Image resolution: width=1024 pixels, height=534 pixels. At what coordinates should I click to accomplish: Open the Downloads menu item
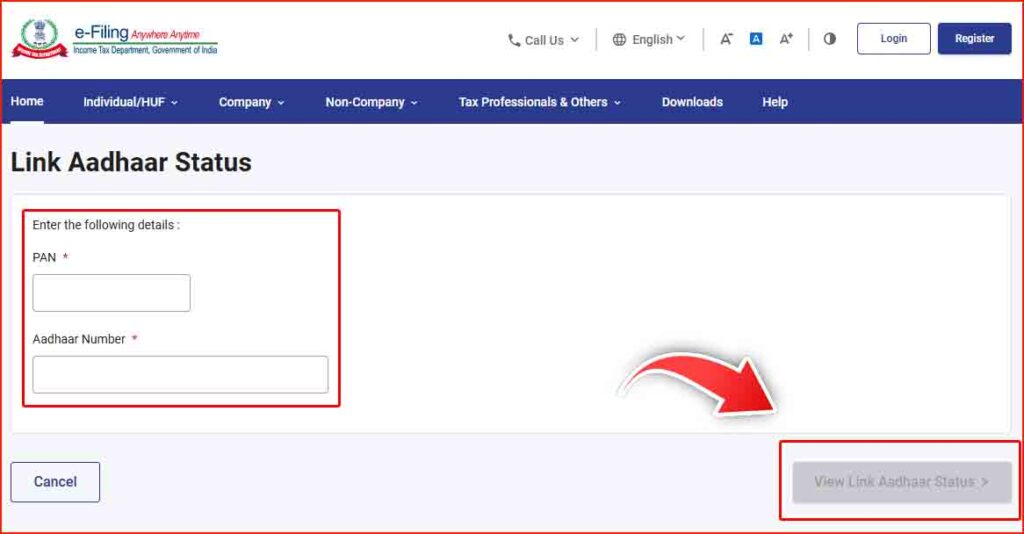pyautogui.click(x=692, y=102)
